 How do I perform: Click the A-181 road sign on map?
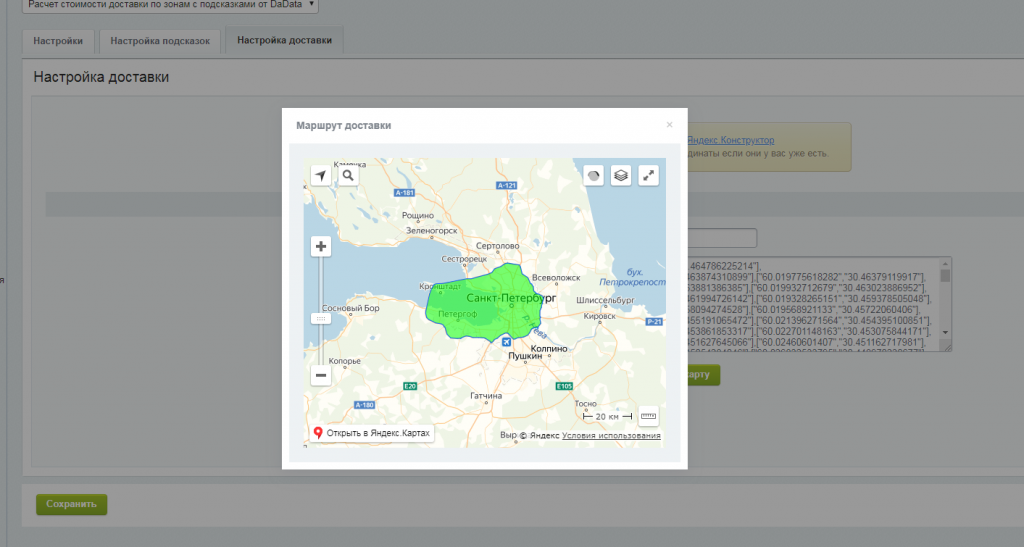click(x=405, y=193)
